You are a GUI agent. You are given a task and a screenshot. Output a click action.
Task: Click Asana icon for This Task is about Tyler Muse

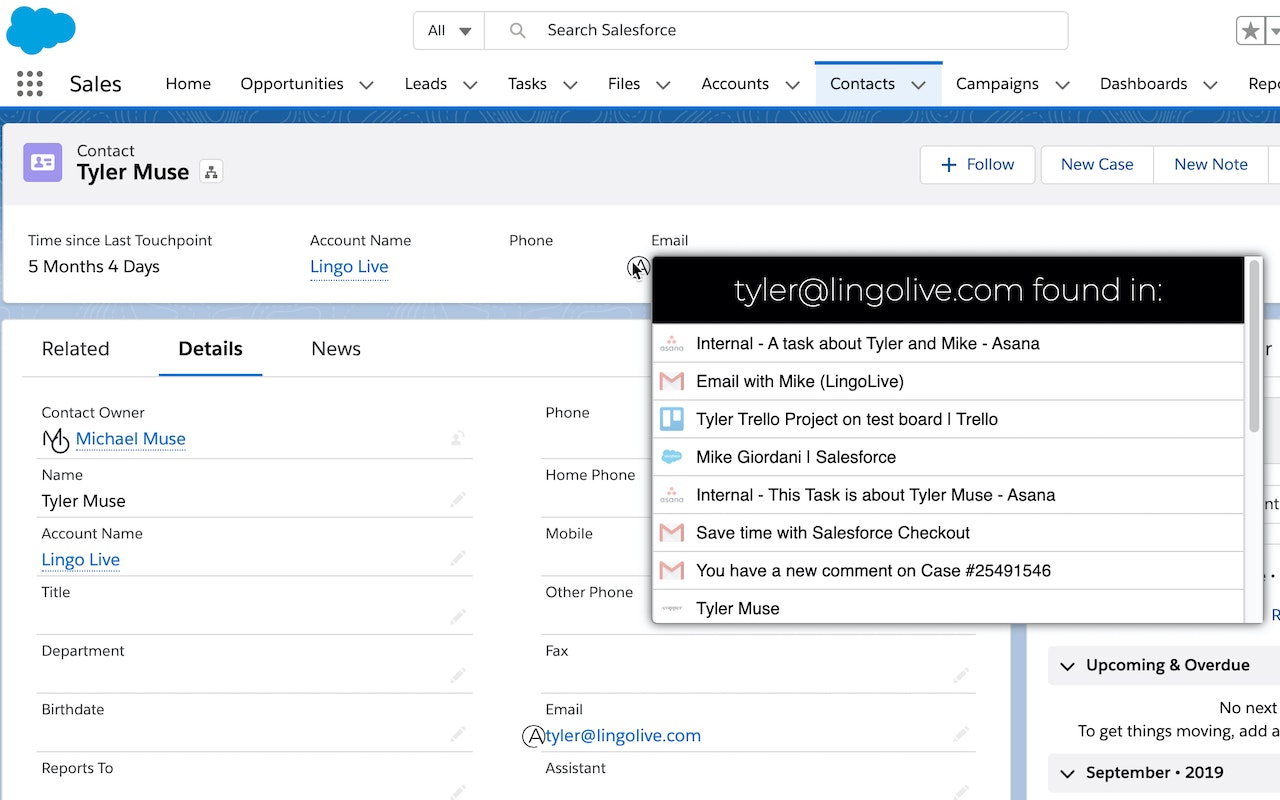pyautogui.click(x=672, y=495)
